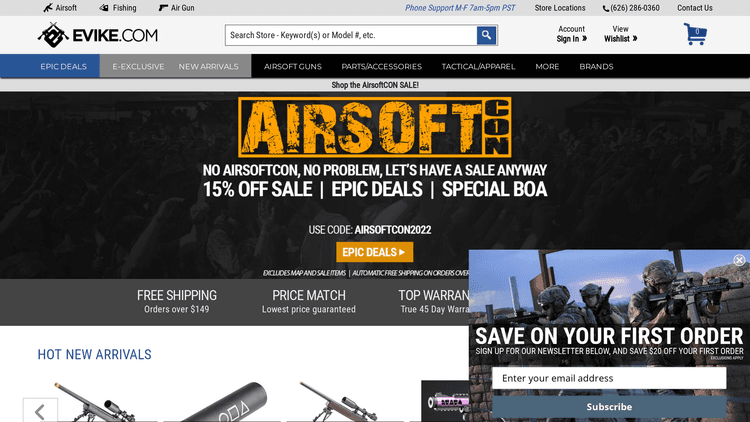Click the Fishing fish icon in top bar
750x422 pixels.
click(x=104, y=8)
